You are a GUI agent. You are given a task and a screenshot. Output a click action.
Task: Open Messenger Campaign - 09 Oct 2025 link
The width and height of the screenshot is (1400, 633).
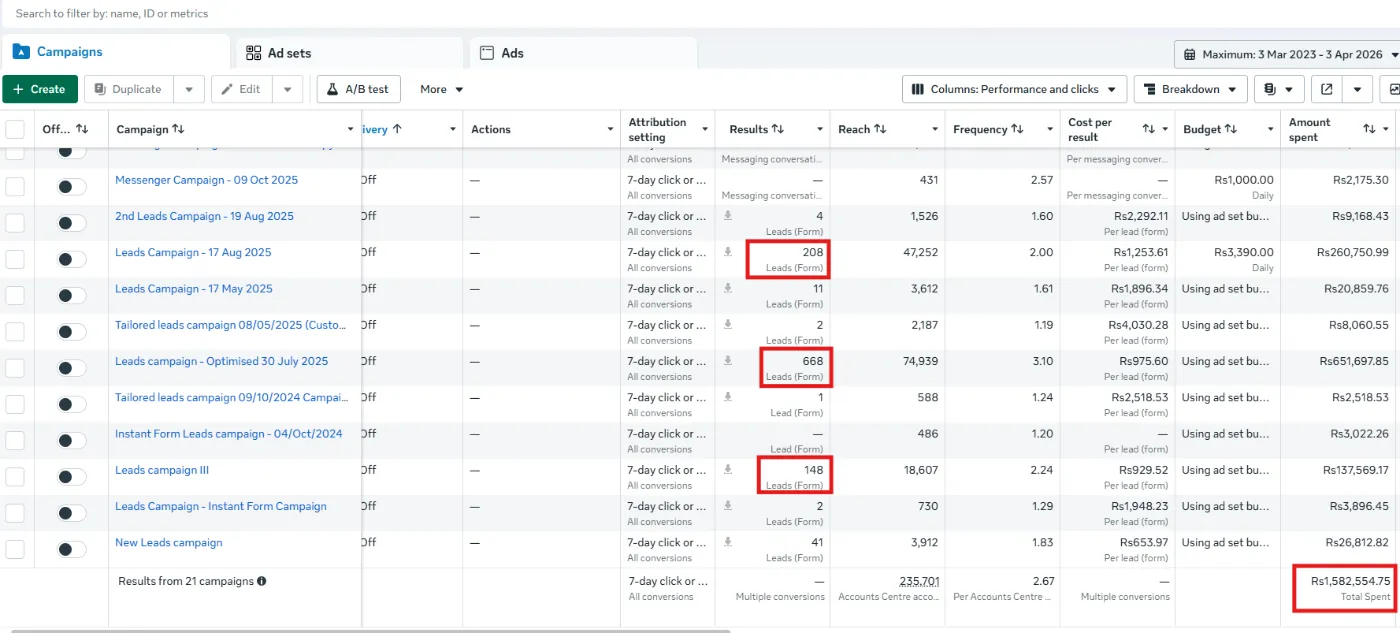pos(206,180)
